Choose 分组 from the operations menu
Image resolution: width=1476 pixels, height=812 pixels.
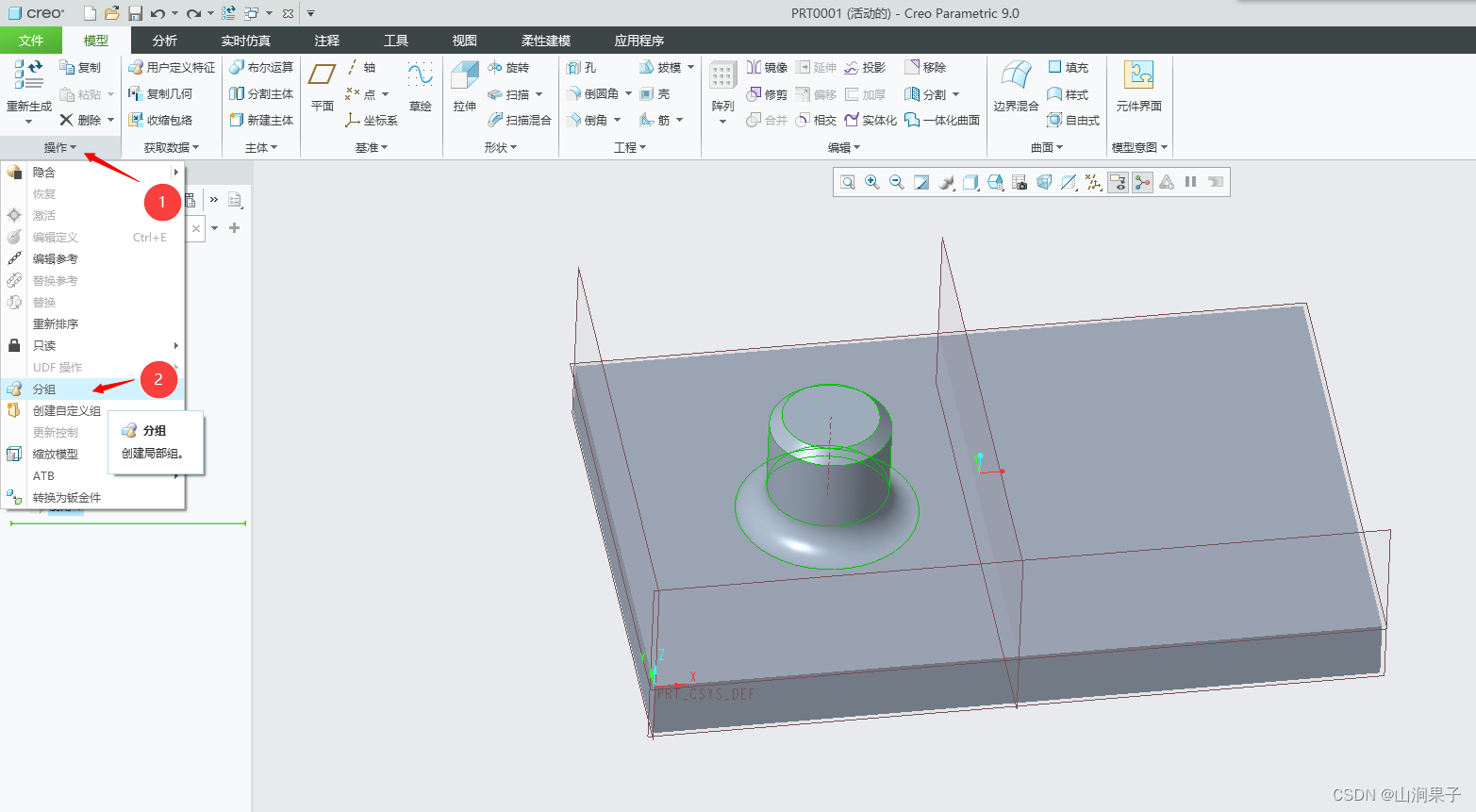(x=44, y=389)
